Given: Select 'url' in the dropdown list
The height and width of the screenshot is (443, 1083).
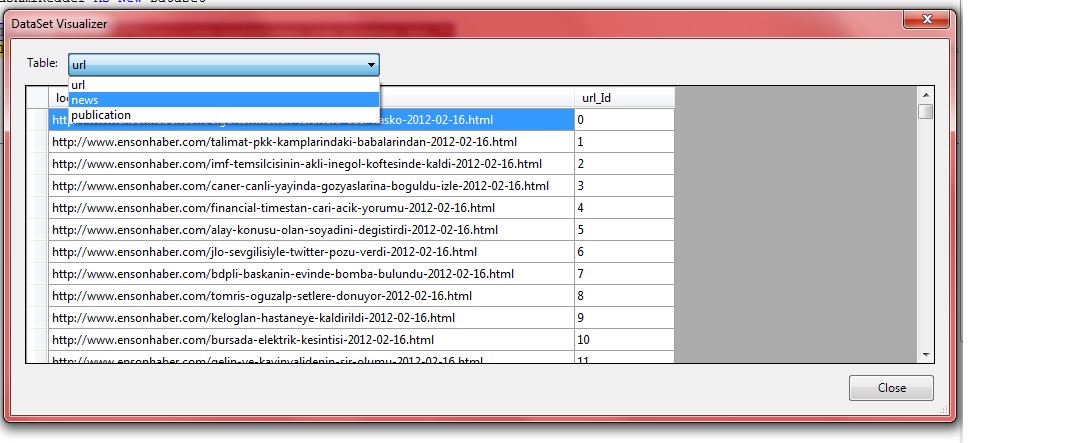Looking at the screenshot, I should (x=224, y=85).
